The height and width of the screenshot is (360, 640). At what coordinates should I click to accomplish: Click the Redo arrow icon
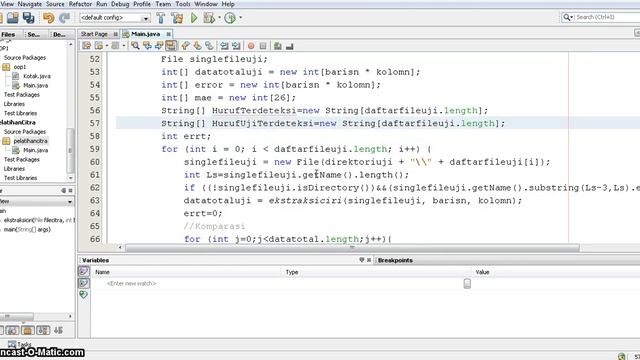coord(64,18)
